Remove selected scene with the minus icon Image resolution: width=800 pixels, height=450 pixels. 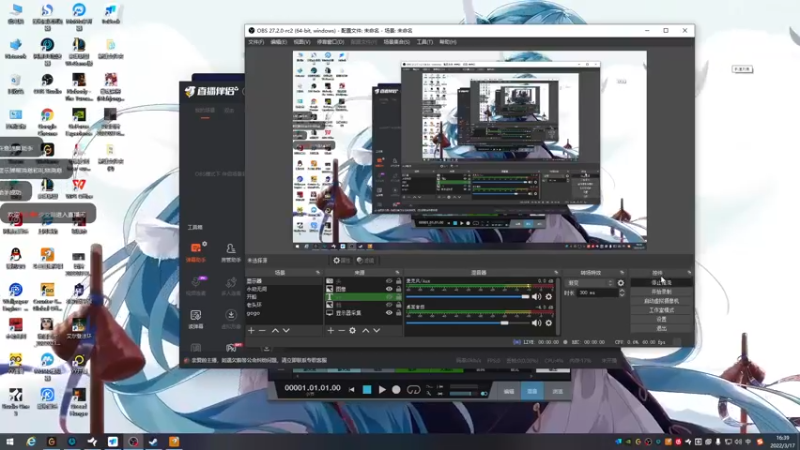pyautogui.click(x=262, y=331)
